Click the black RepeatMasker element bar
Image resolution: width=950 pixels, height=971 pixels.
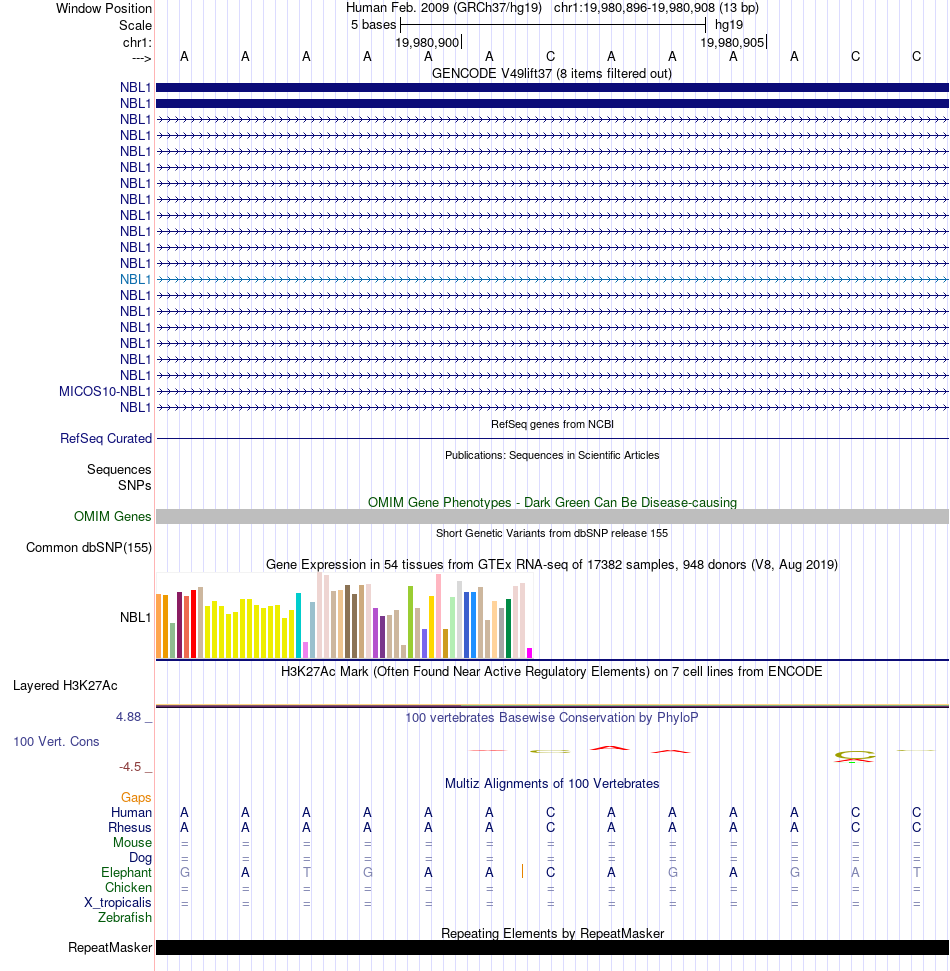click(552, 947)
